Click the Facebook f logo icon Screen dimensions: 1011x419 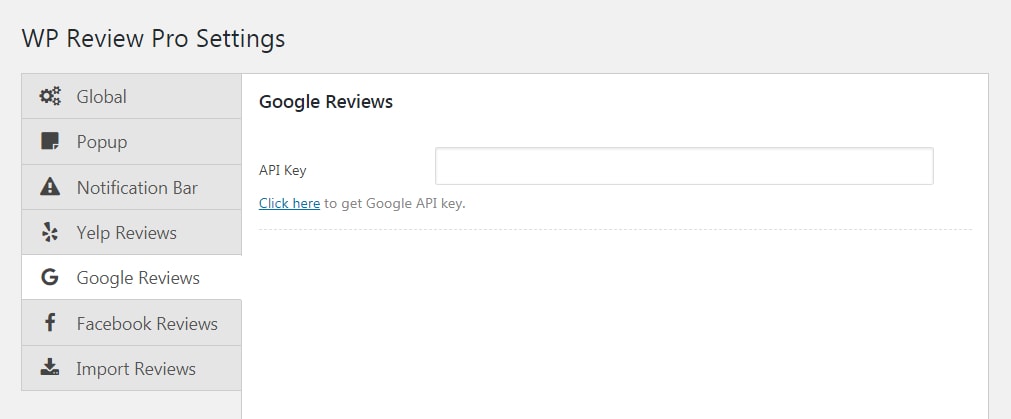click(50, 322)
